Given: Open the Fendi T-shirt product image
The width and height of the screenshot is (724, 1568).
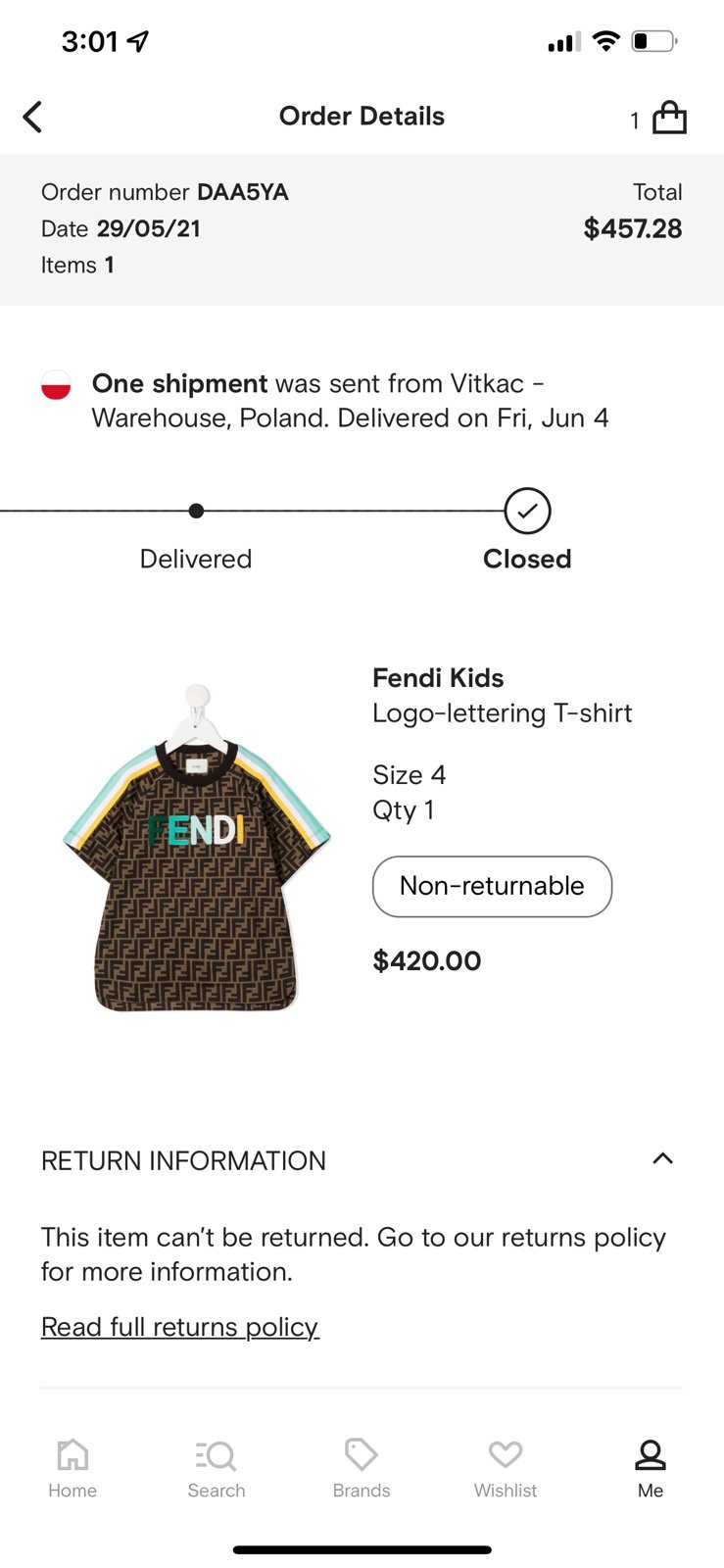Looking at the screenshot, I should [197, 849].
